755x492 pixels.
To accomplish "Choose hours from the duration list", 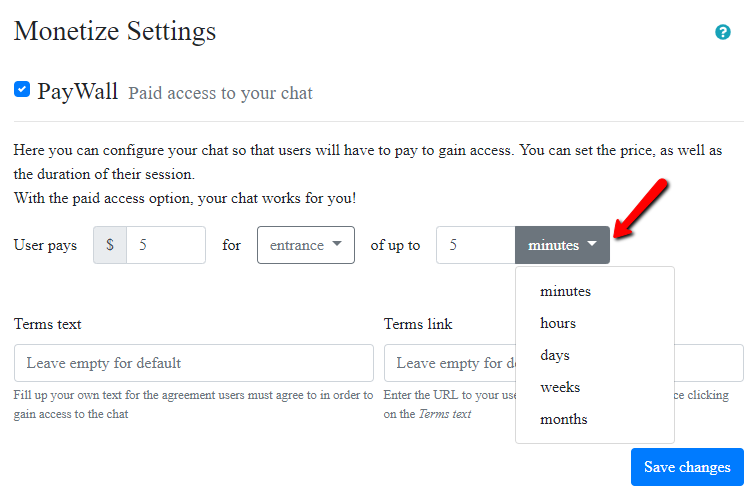I will [558, 324].
